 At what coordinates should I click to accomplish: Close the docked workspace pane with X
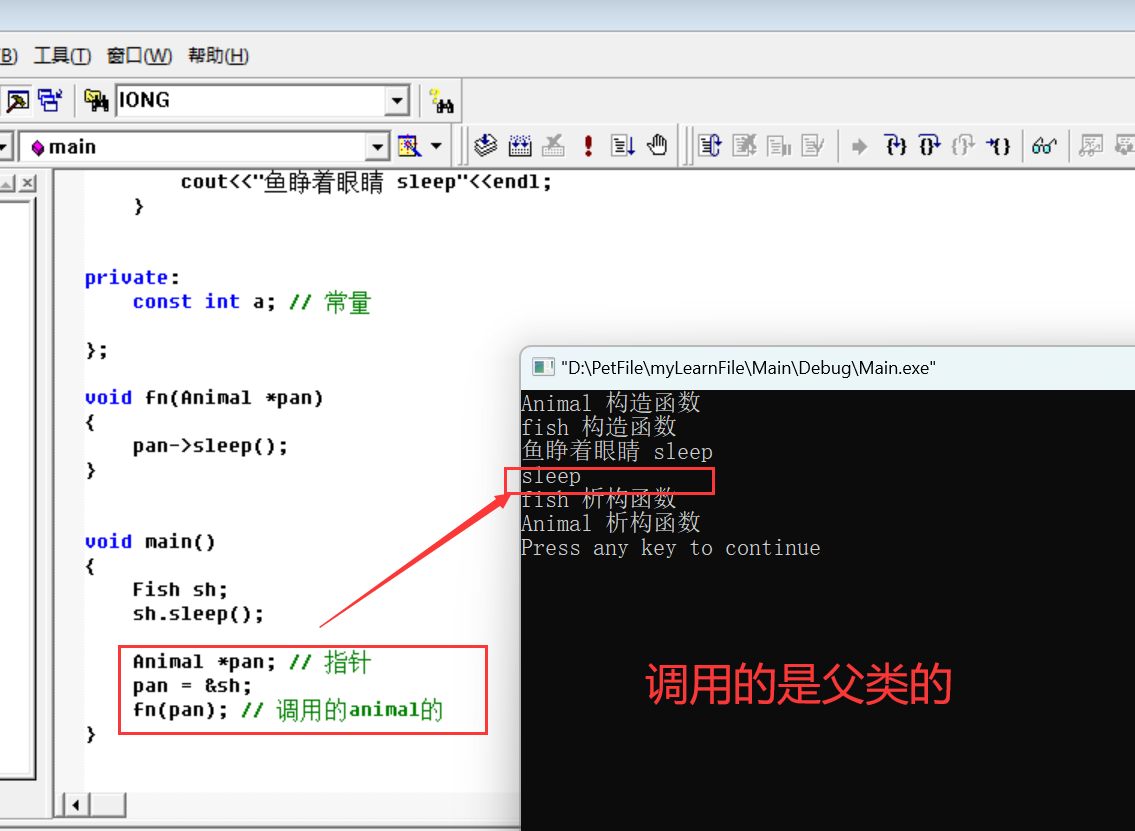pos(28,183)
